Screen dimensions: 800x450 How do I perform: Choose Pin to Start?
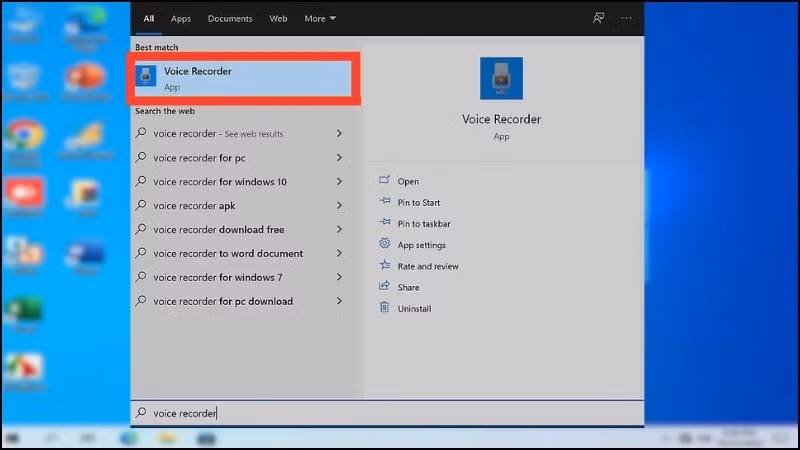pos(419,203)
